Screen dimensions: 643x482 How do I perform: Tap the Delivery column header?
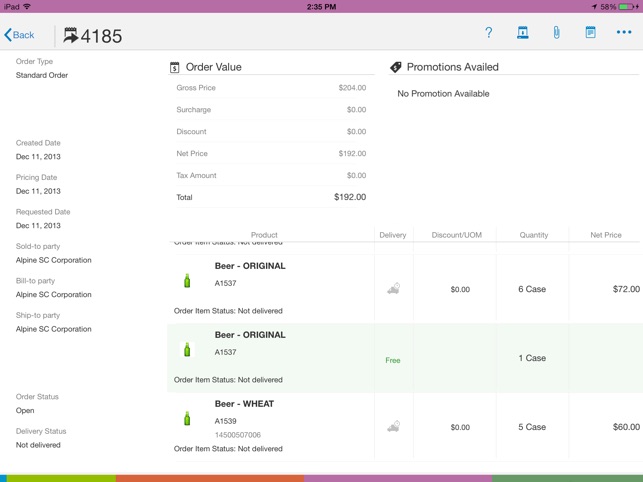click(393, 235)
